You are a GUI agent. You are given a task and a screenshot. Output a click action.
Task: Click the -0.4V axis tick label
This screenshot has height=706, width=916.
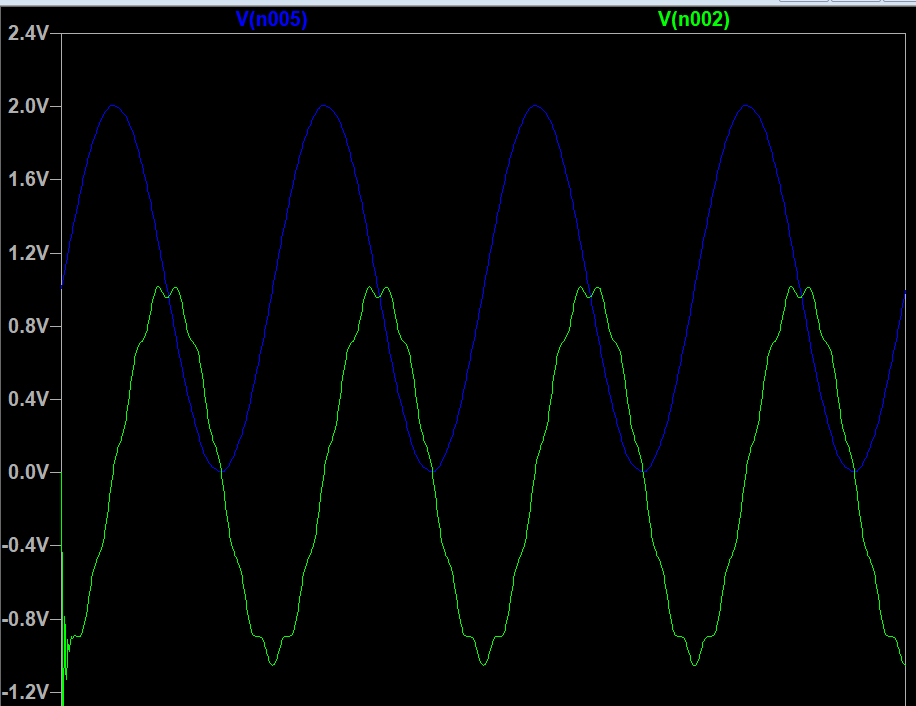pyautogui.click(x=25, y=546)
